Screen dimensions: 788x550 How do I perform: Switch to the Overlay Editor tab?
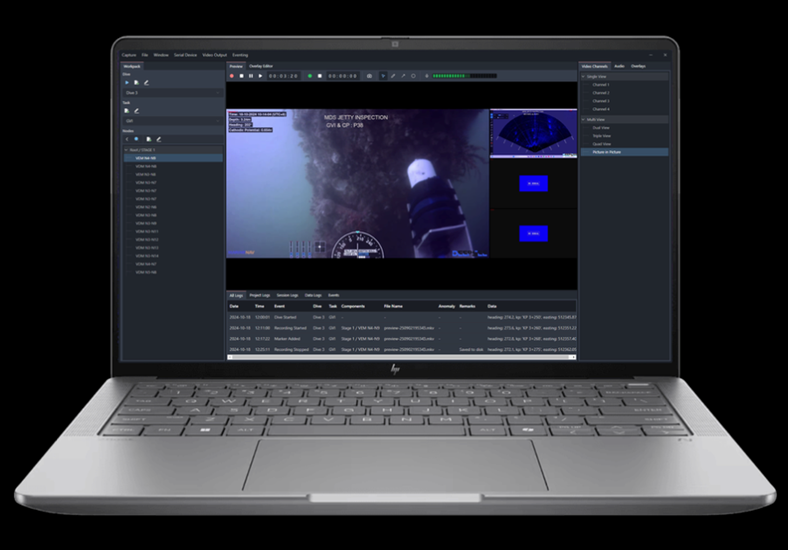click(x=261, y=66)
